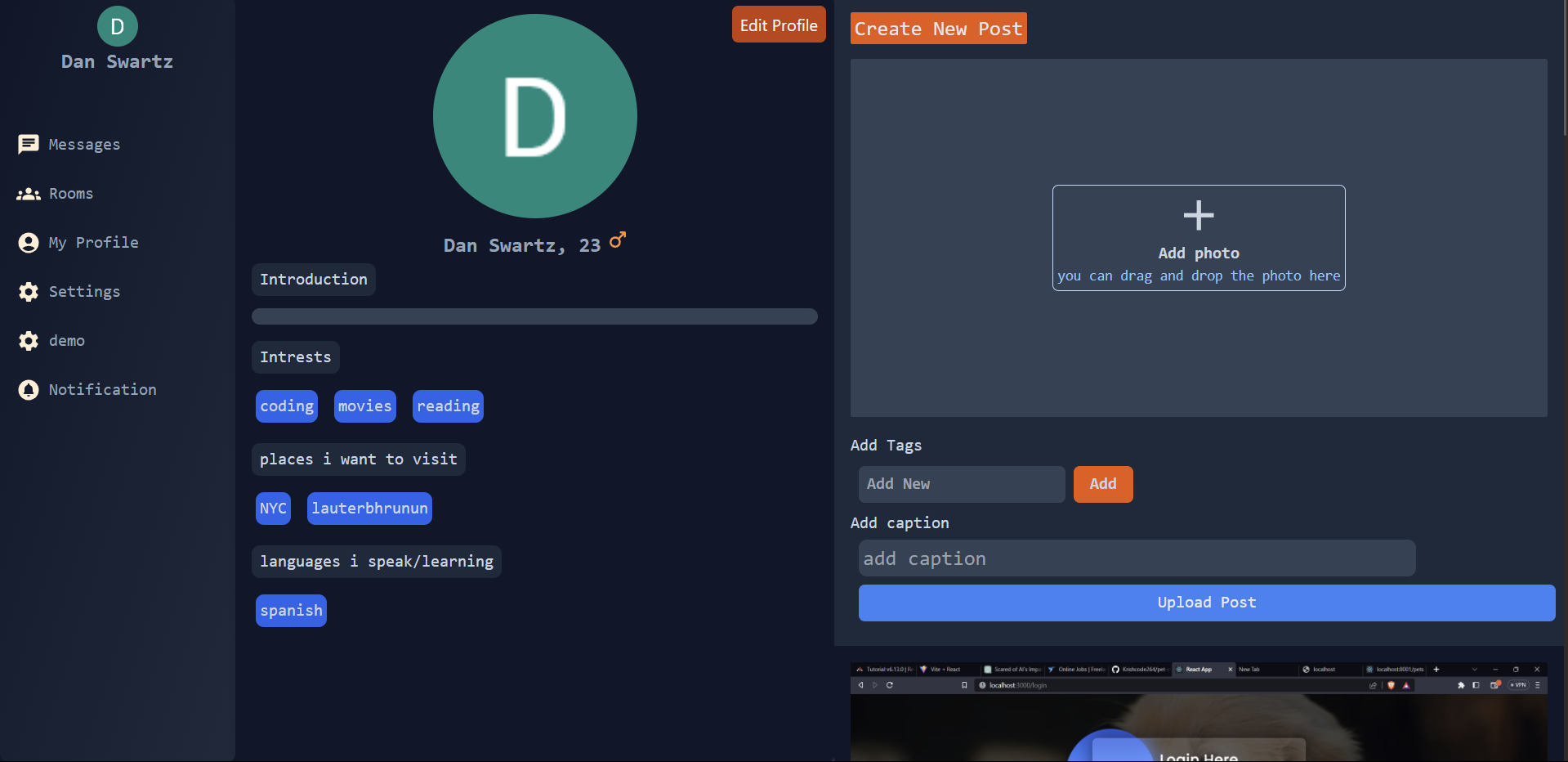The image size is (1568, 762).
Task: Click the Rooms group icon in sidebar
Action: pyautogui.click(x=29, y=194)
